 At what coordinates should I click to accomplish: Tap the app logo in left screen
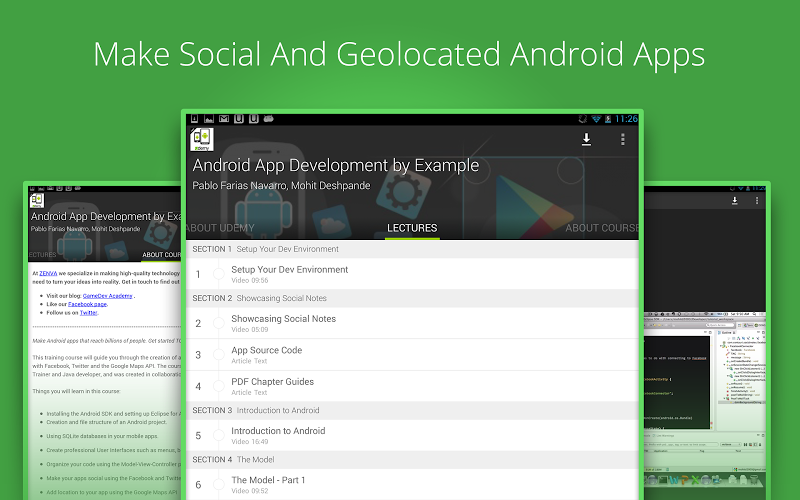pyautogui.click(x=37, y=201)
